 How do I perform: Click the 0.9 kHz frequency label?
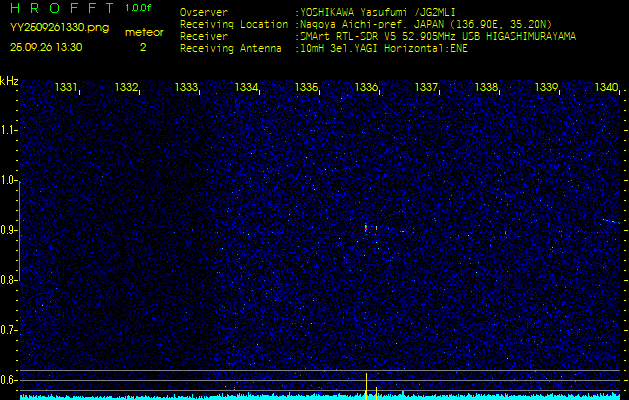point(9,230)
